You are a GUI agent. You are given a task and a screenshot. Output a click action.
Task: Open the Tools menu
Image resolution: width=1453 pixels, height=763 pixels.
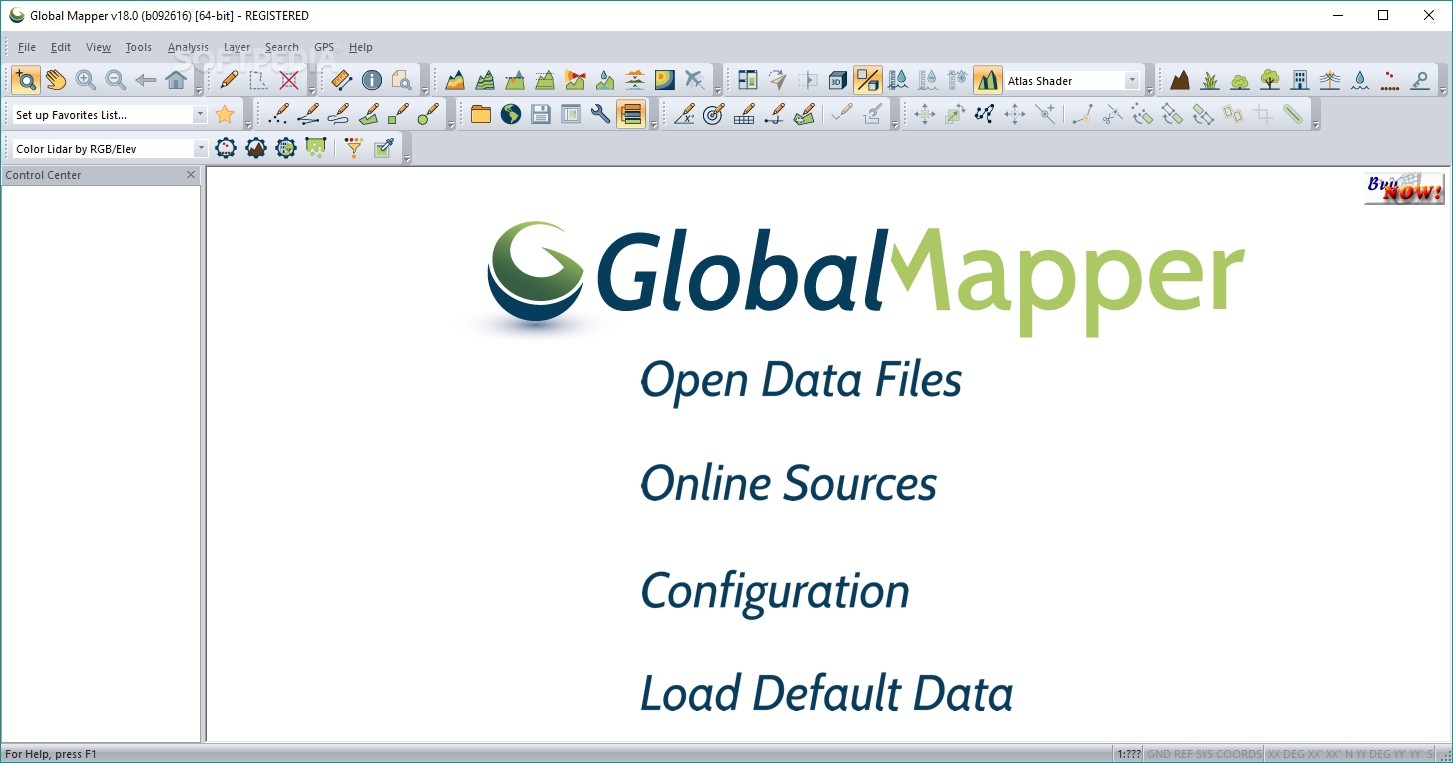point(139,47)
